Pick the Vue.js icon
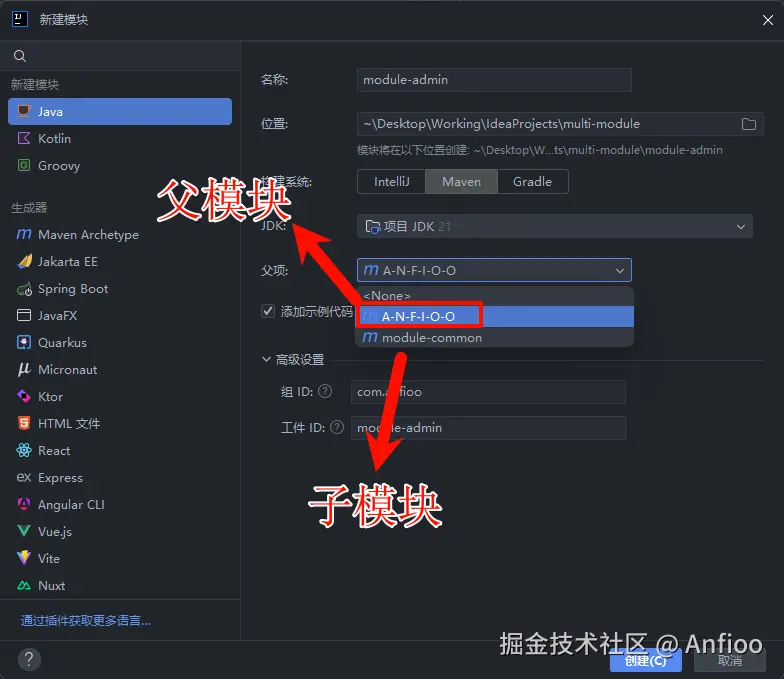 coord(24,531)
